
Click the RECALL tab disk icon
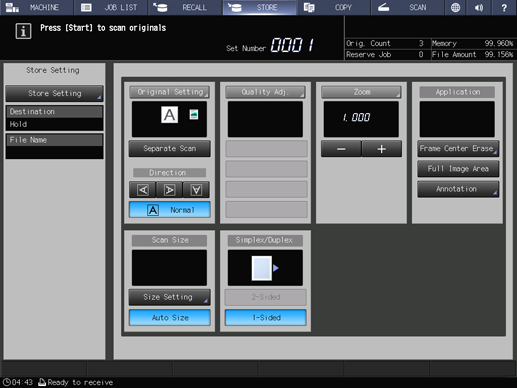click(160, 7)
